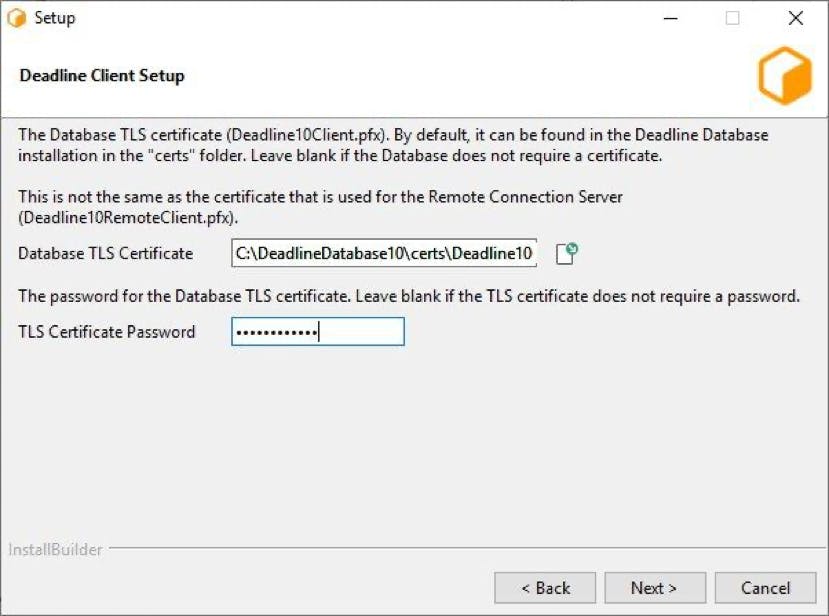Click the Setup title bar text

click(55, 18)
